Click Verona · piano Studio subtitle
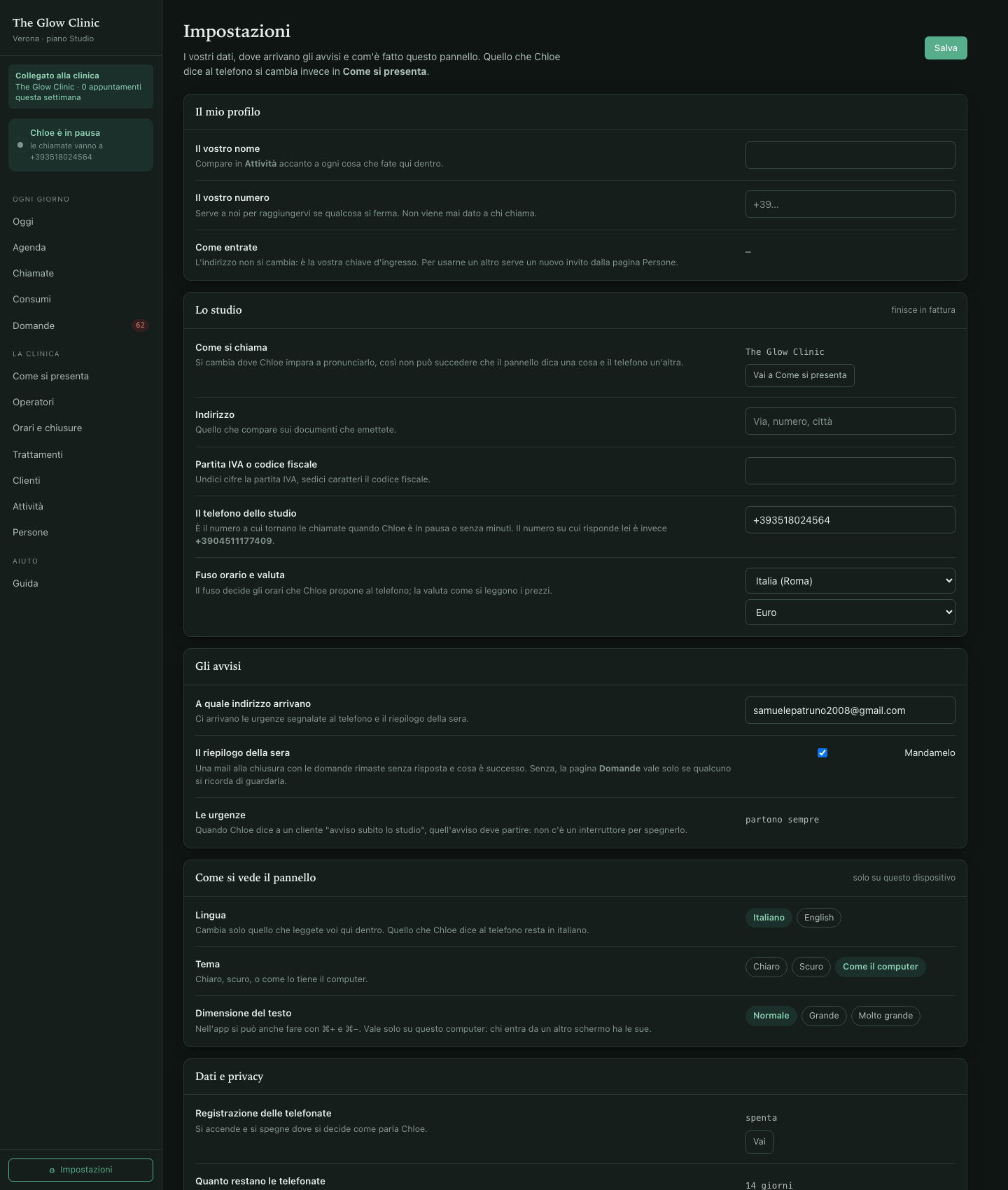The height and width of the screenshot is (1190, 1008). tap(53, 38)
